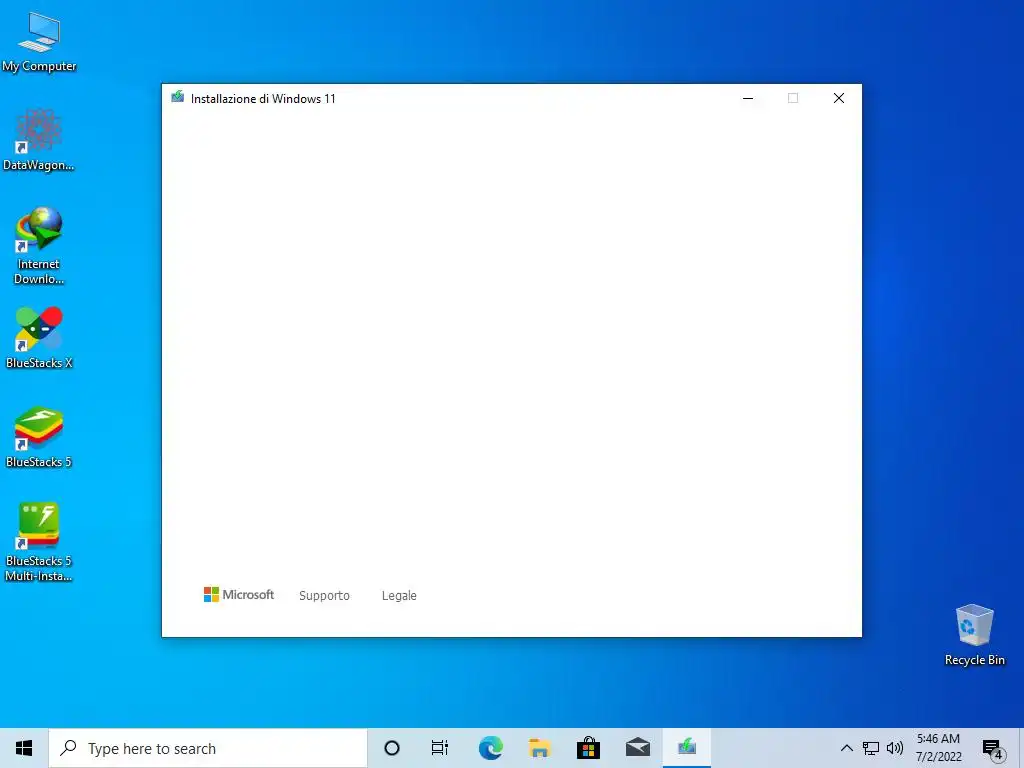1024x768 pixels.
Task: Open Microsoft Store from taskbar
Action: [588, 748]
